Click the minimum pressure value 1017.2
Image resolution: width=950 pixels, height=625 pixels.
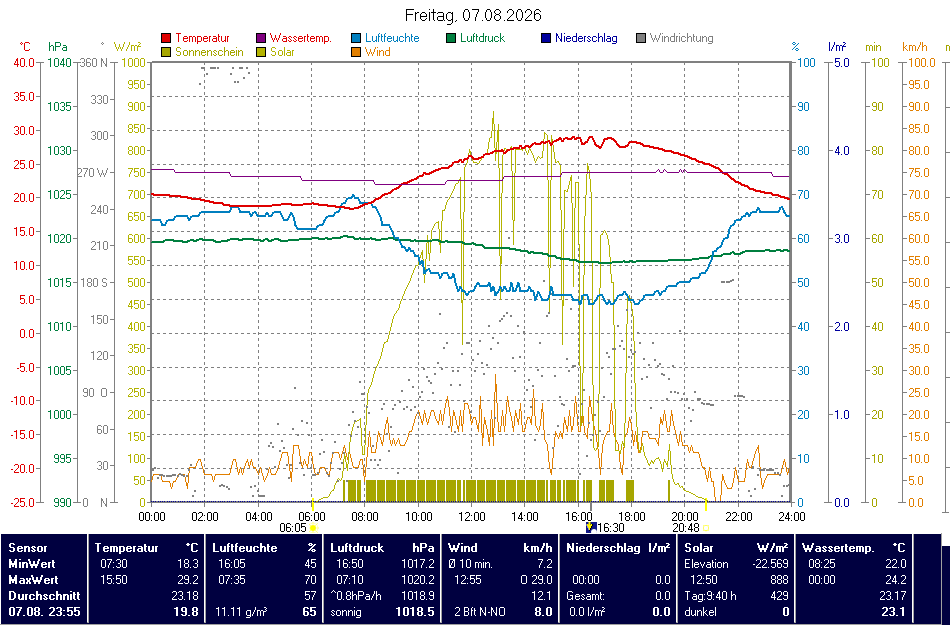point(418,564)
